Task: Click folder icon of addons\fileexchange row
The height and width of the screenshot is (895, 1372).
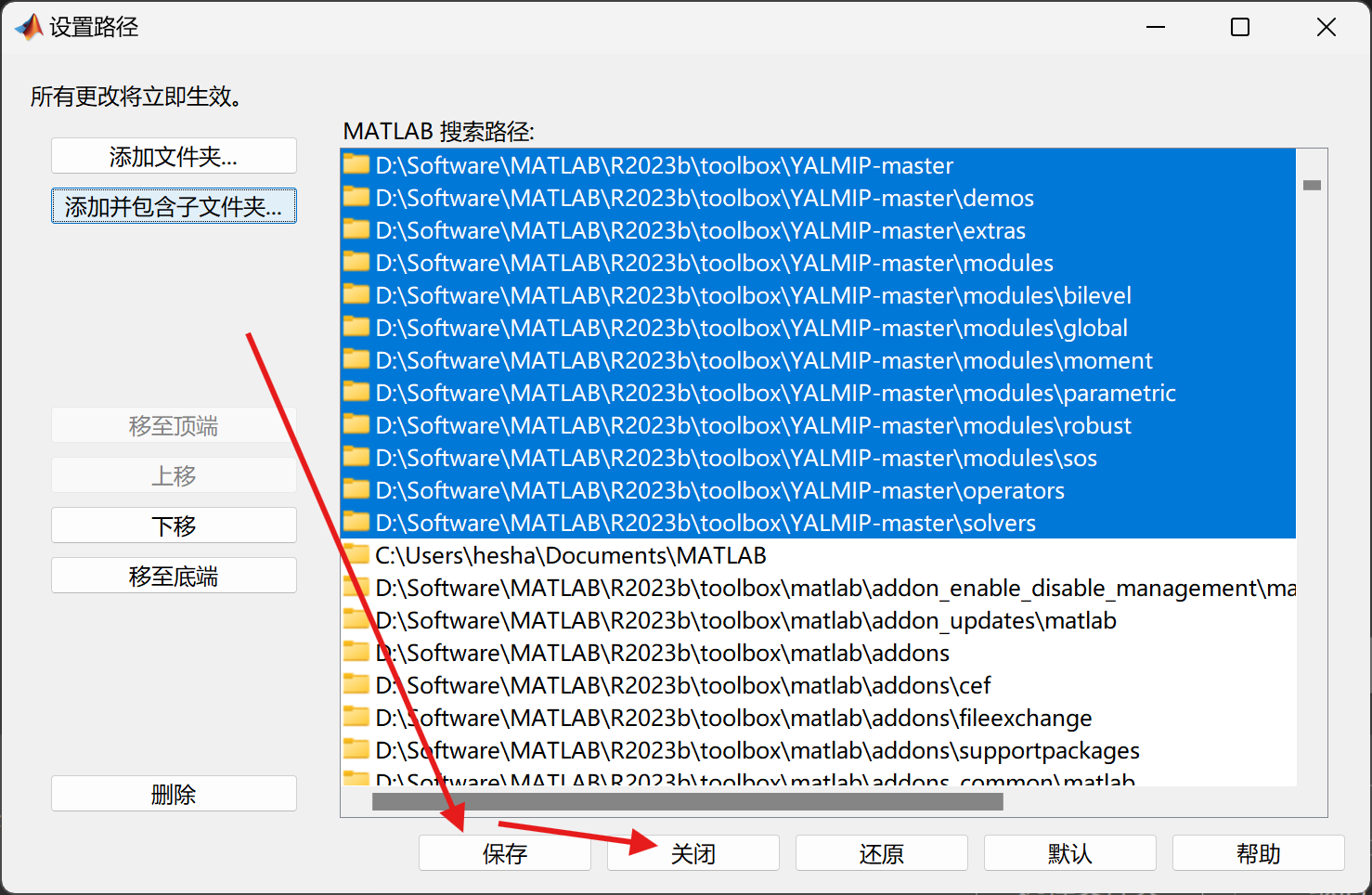Action: point(356,717)
